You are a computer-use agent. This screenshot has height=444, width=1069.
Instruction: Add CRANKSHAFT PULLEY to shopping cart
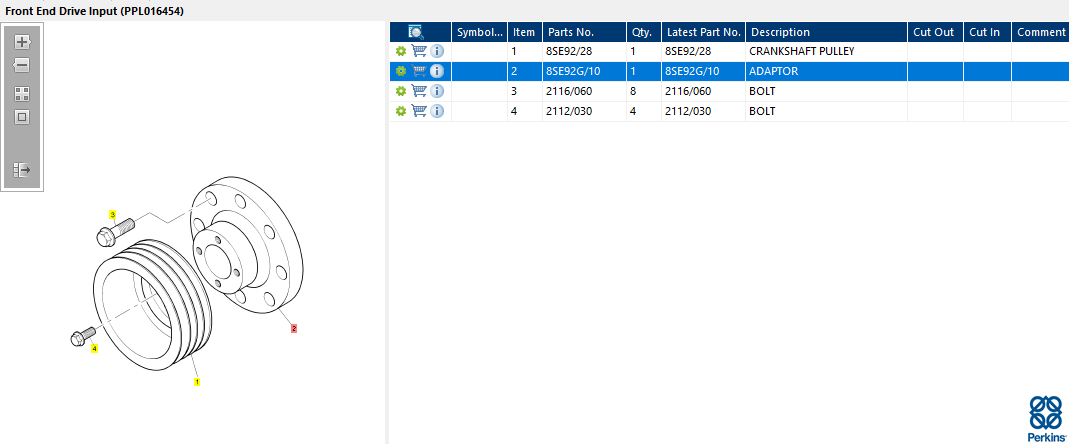419,51
